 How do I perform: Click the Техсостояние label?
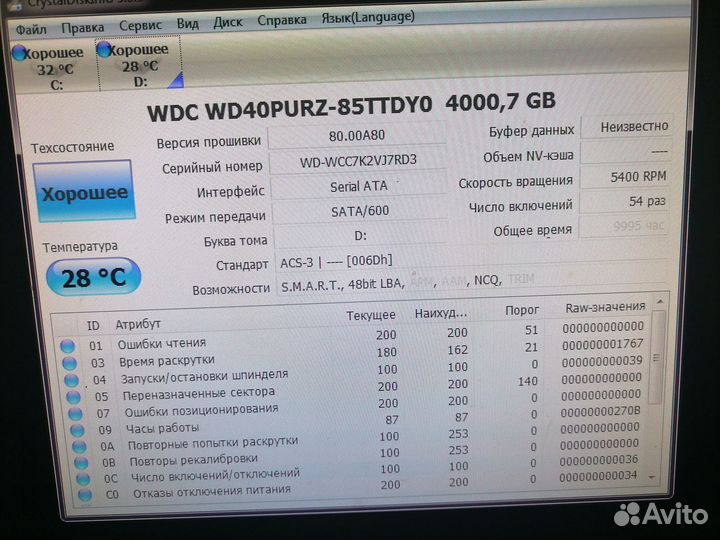[73, 147]
